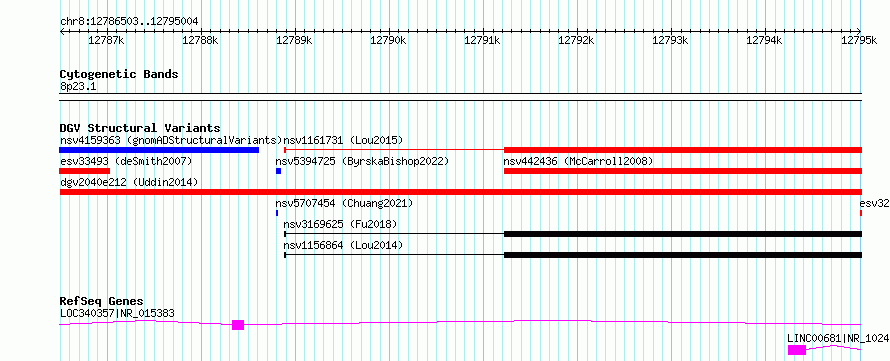Click the Cytogenetic Bands track title
890x361 pixels.
point(119,74)
